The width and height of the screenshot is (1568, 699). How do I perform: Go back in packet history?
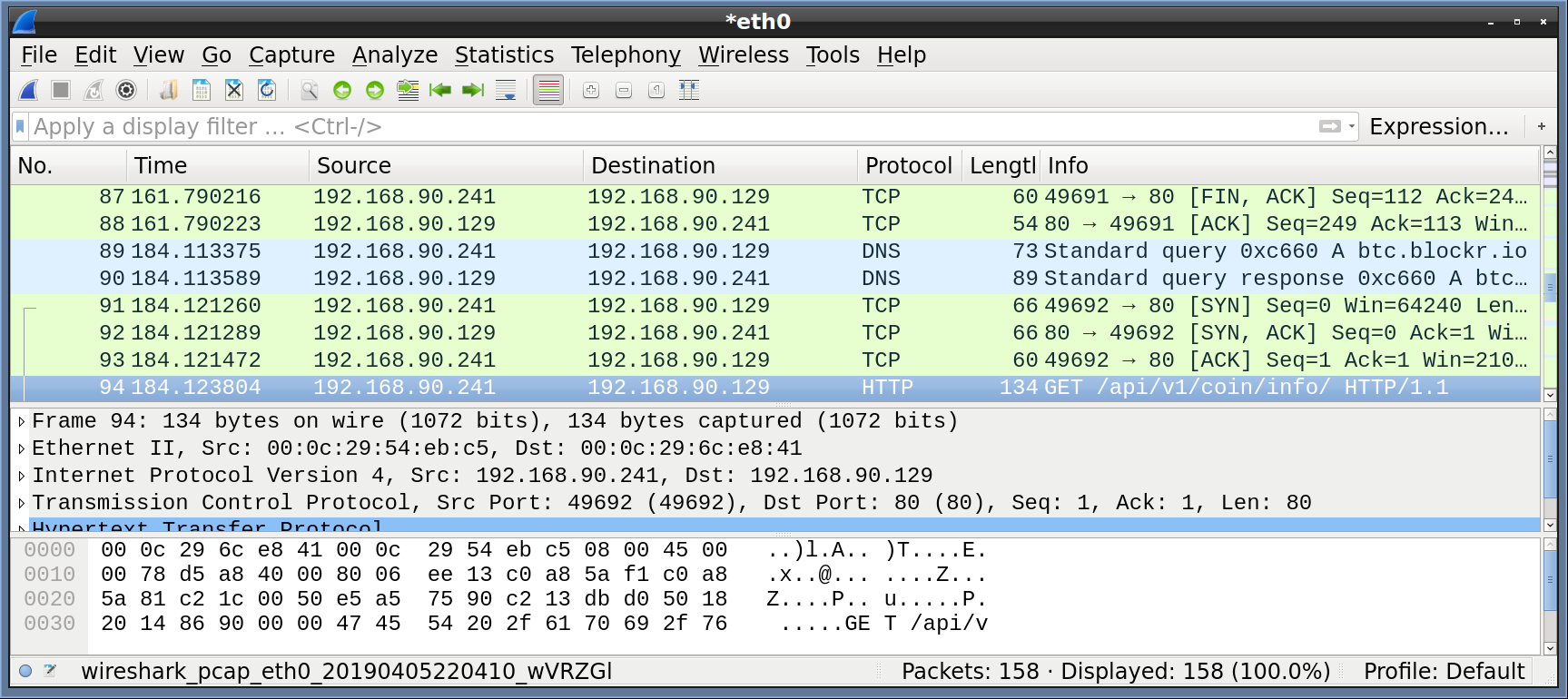[342, 90]
